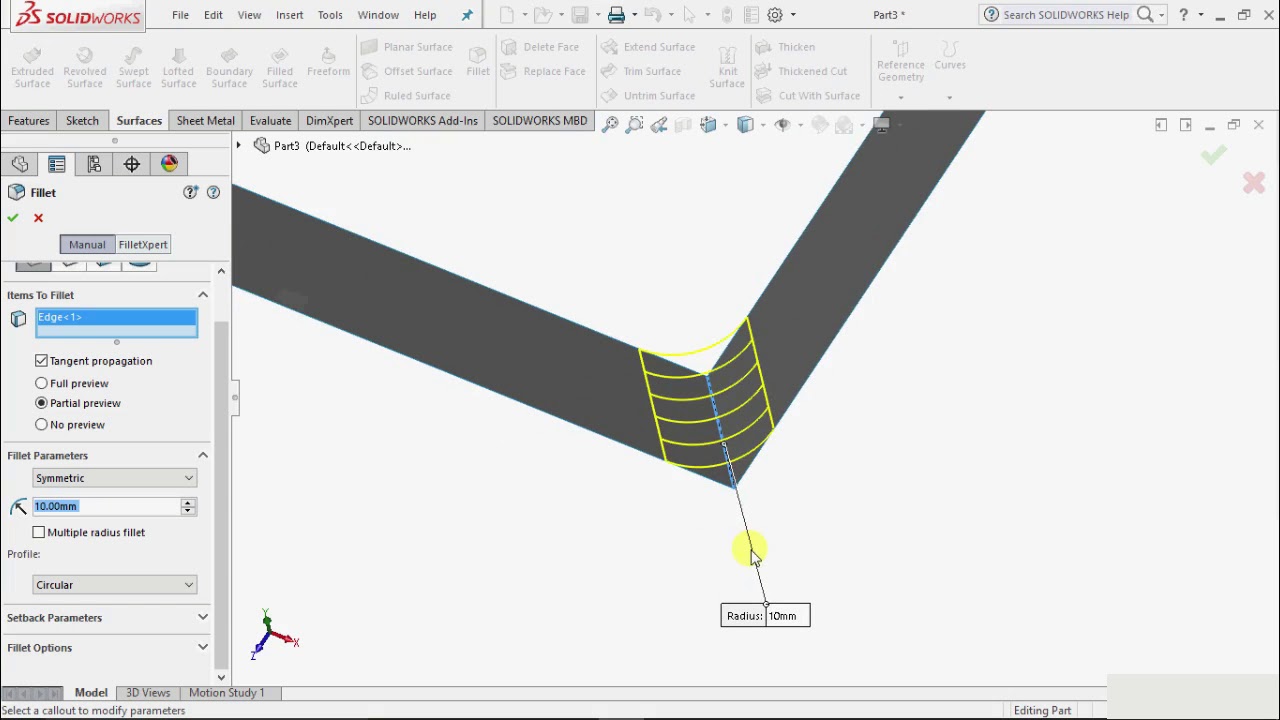The height and width of the screenshot is (720, 1280).
Task: Expand the Setback Parameters section
Action: (203, 617)
